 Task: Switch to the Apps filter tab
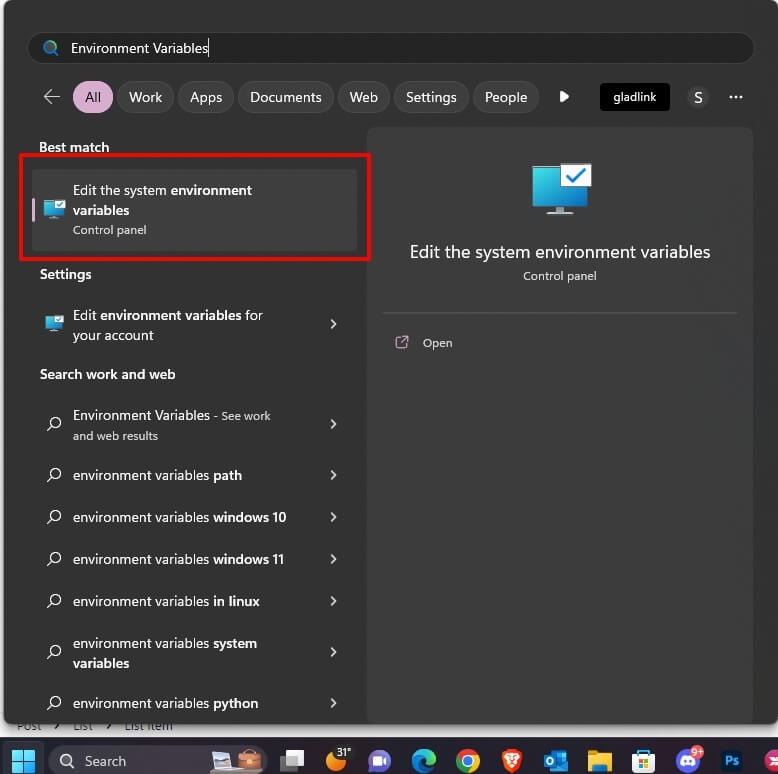click(x=206, y=97)
